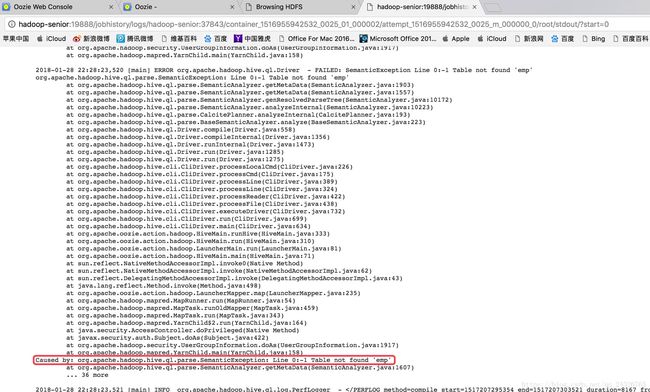Close the Oozie Web Console tab
The height and width of the screenshot is (392, 650).
point(111,7)
